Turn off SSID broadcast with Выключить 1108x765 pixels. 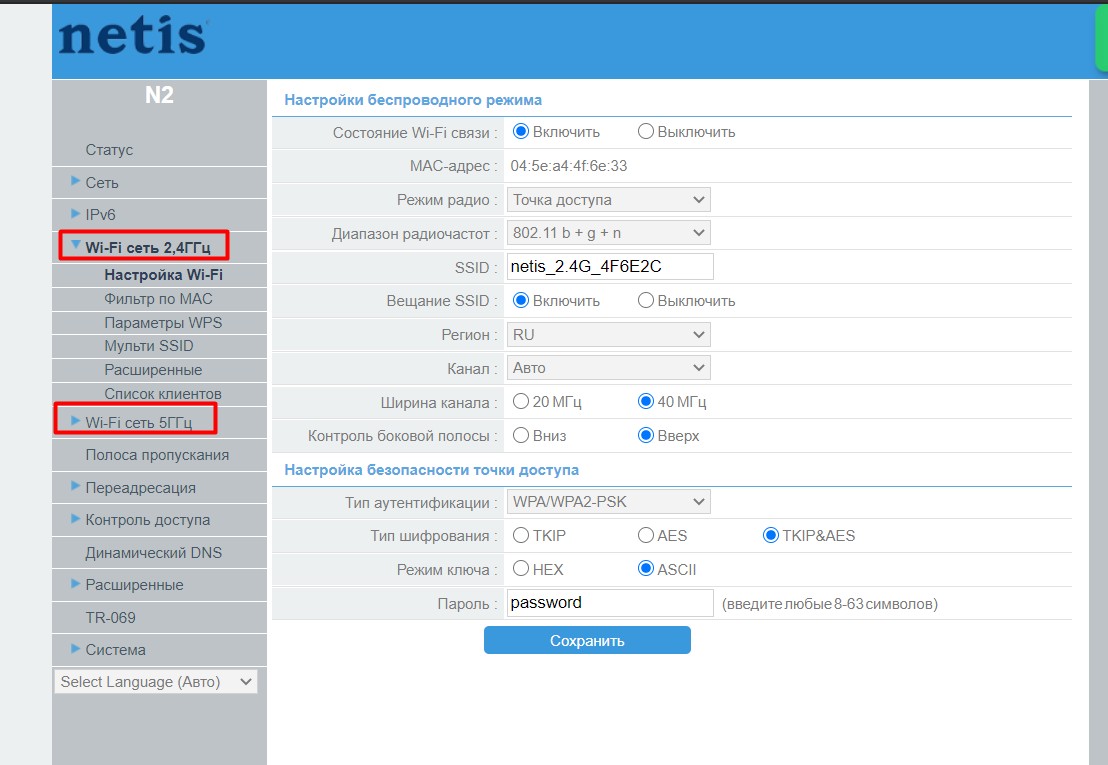(645, 300)
